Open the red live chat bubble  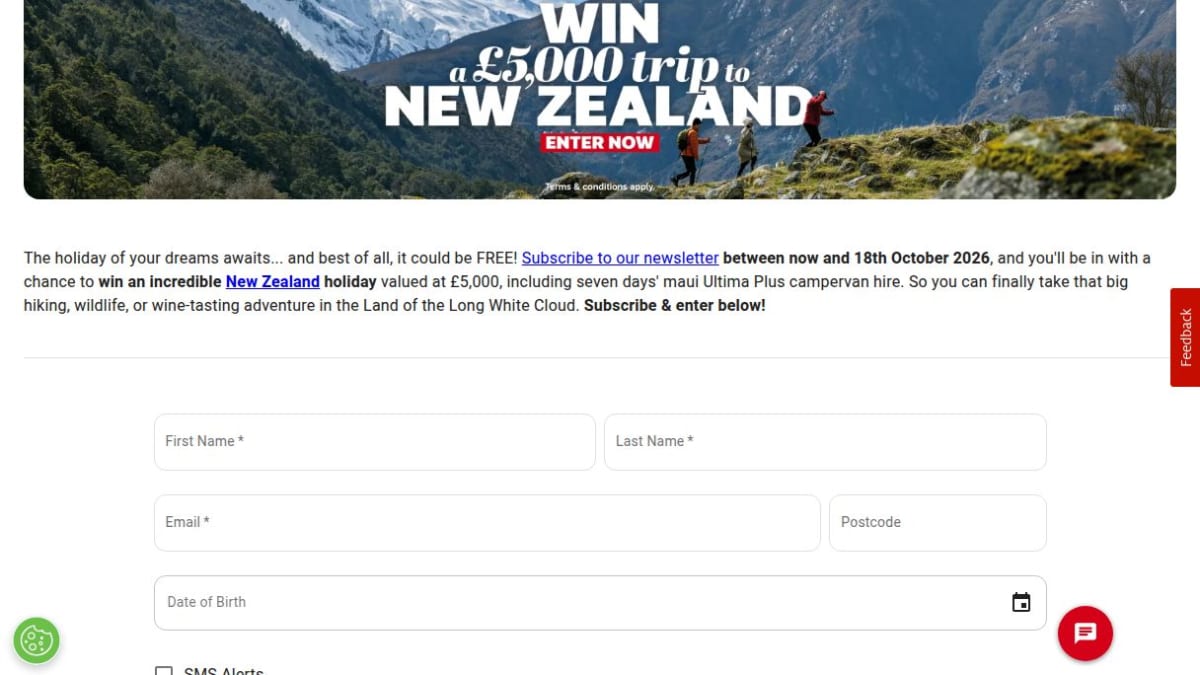click(1085, 633)
